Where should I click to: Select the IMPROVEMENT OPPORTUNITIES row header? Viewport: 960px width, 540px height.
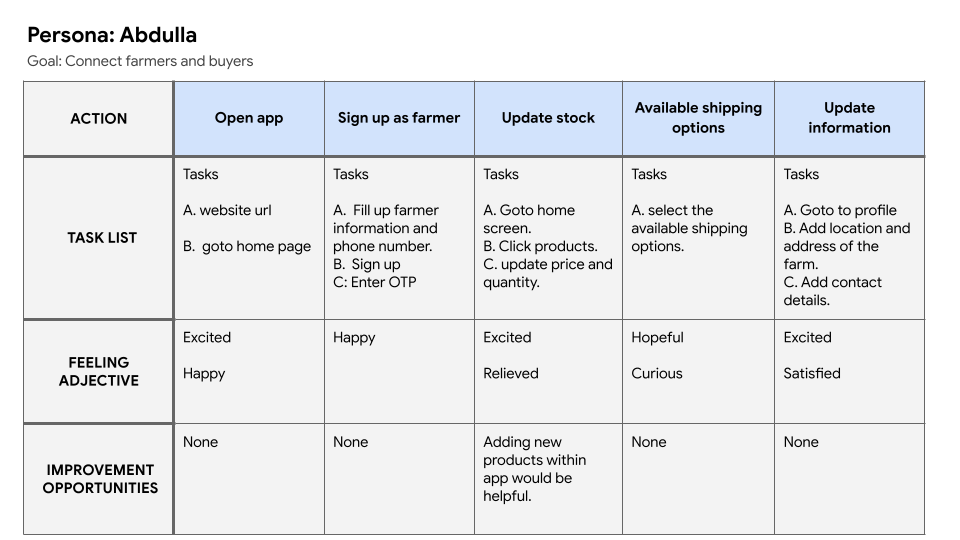[x=99, y=479]
